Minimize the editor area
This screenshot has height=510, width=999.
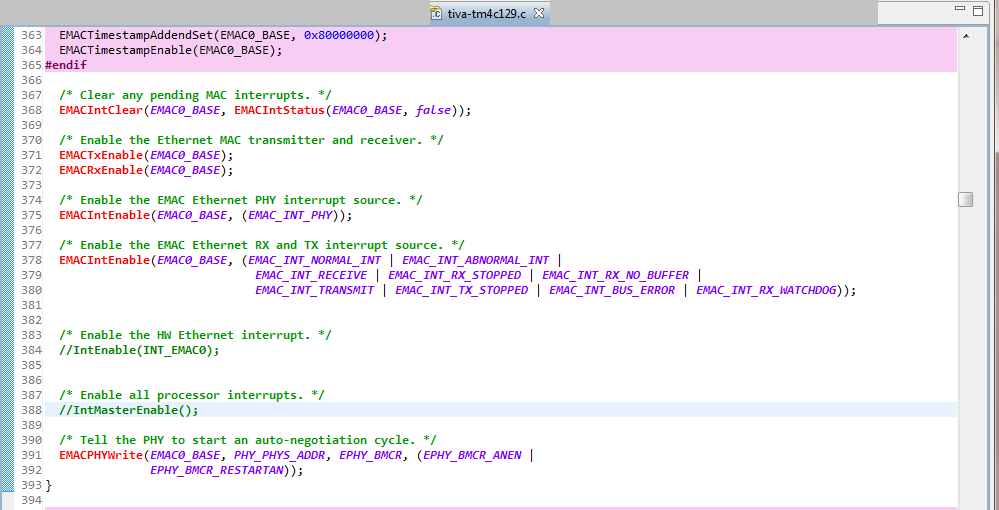[960, 9]
